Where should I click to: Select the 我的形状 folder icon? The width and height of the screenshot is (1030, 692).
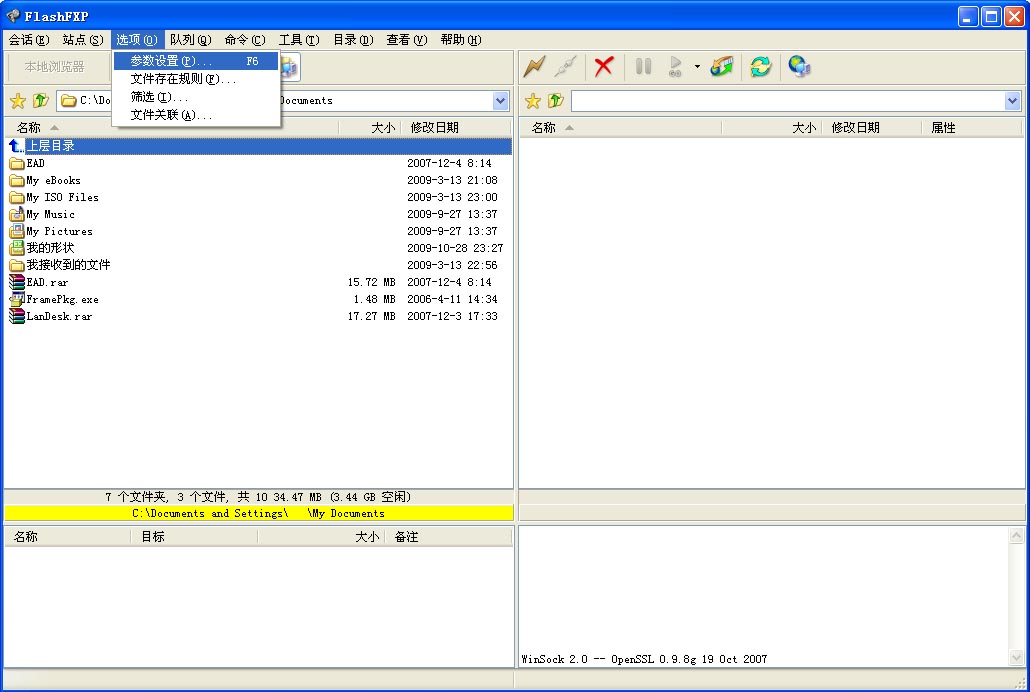coord(16,248)
